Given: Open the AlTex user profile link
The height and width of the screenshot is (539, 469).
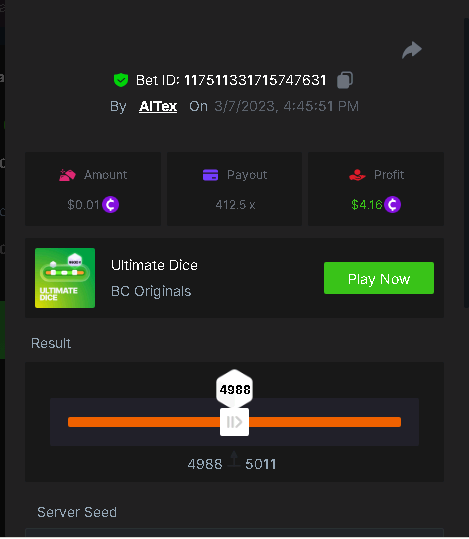Looking at the screenshot, I should tap(158, 106).
